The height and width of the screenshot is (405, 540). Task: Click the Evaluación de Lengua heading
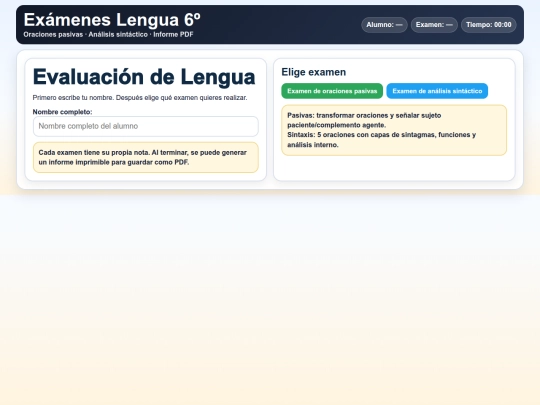click(144, 76)
